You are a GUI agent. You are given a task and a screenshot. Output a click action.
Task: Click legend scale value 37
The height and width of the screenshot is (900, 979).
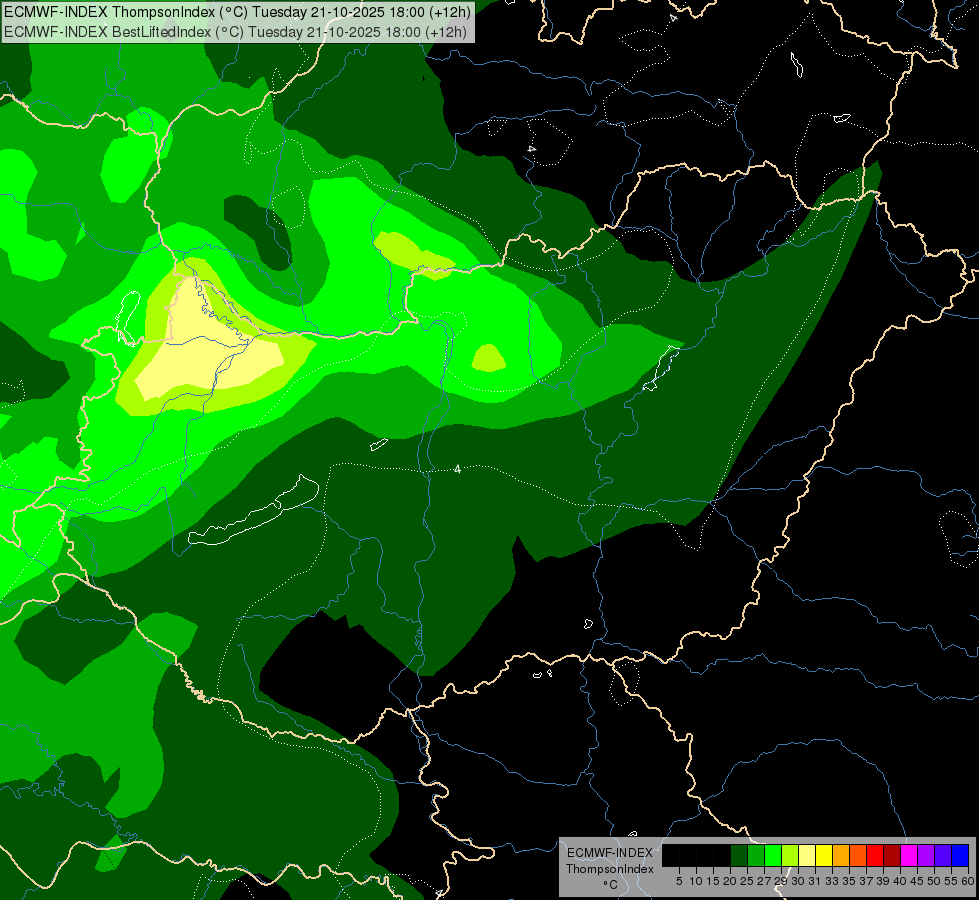[x=867, y=881]
